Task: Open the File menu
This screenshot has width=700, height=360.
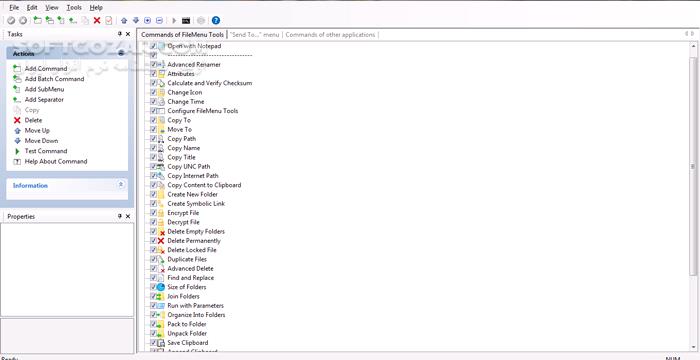Action: pyautogui.click(x=14, y=8)
